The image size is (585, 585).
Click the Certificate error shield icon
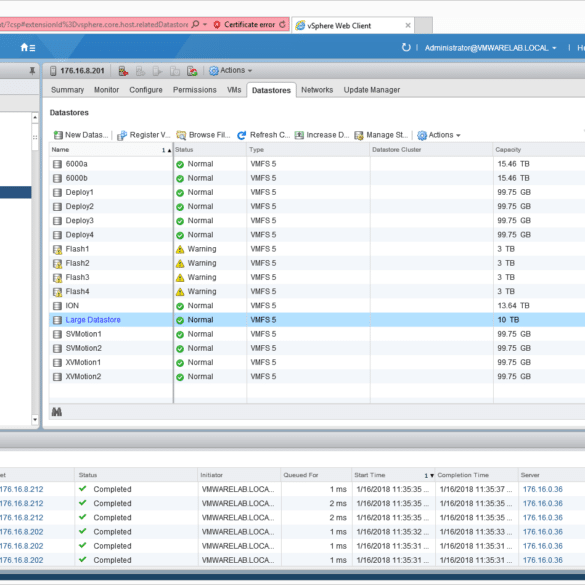(217, 25)
